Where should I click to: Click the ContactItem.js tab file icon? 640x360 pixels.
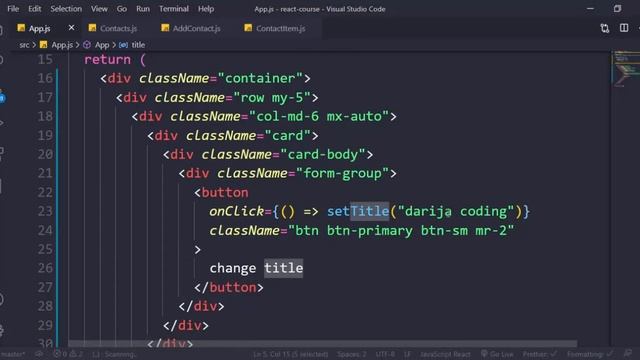[248, 28]
